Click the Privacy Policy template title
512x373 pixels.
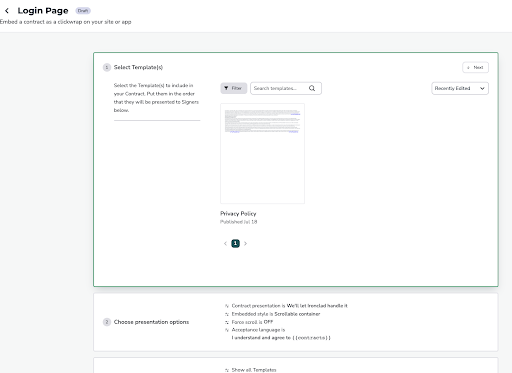(x=238, y=214)
